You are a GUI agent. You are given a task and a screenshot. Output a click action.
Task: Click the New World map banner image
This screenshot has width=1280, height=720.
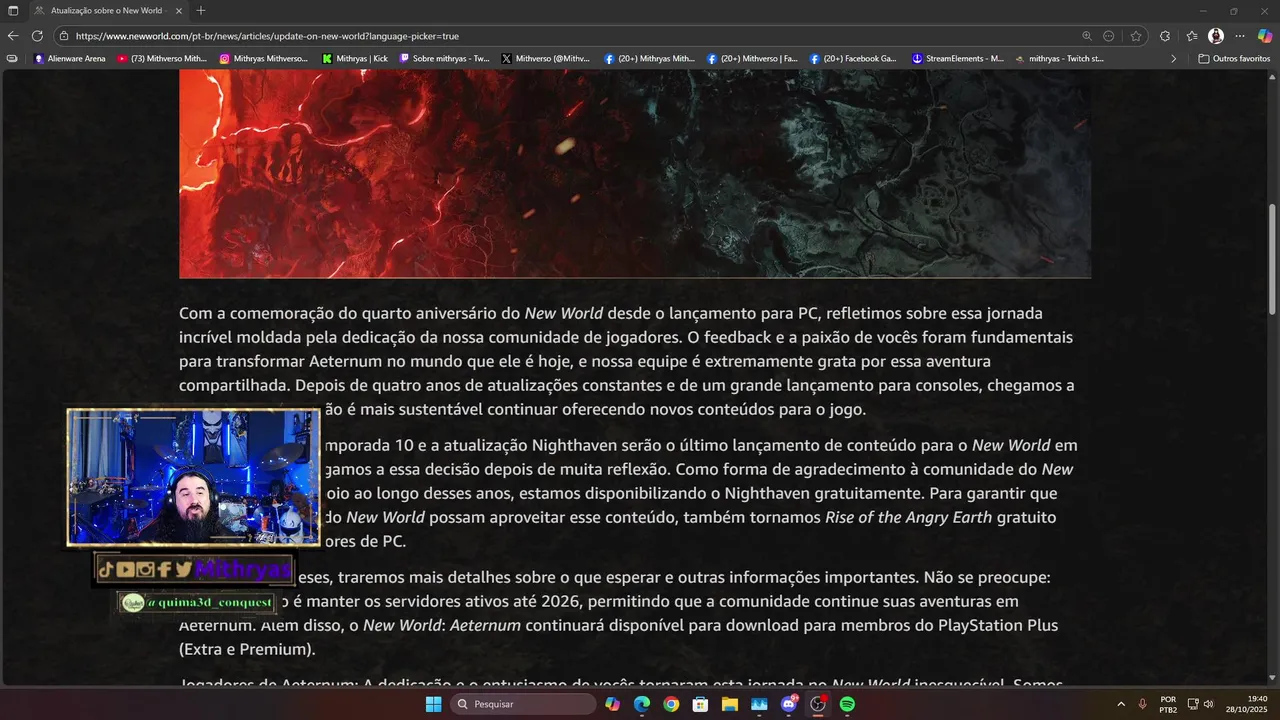coord(635,175)
